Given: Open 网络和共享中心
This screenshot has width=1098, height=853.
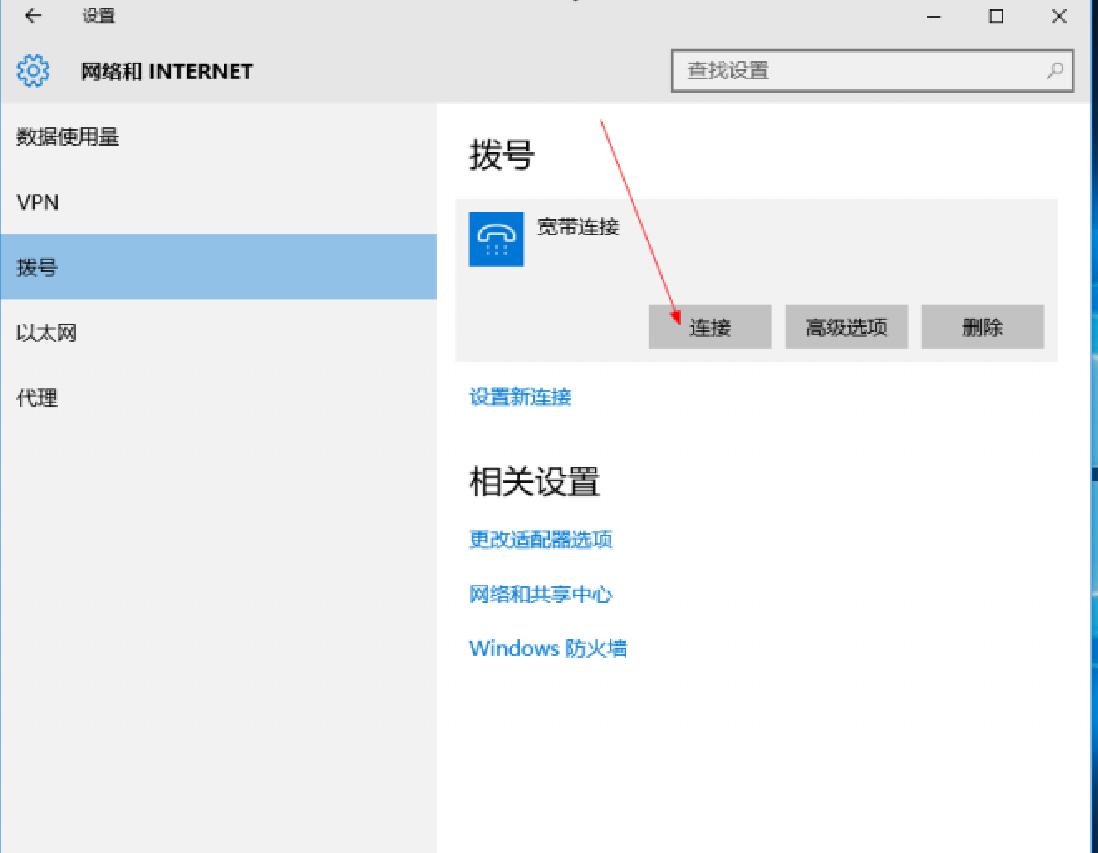Looking at the screenshot, I should 542,594.
